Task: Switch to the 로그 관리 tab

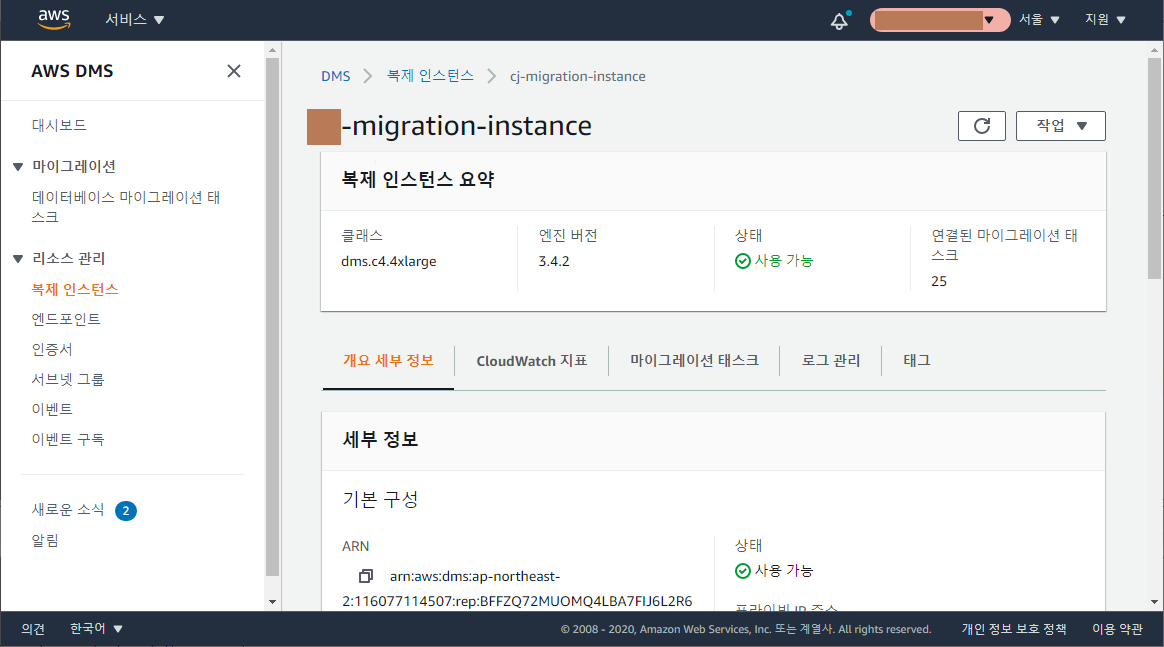Action: (831, 361)
